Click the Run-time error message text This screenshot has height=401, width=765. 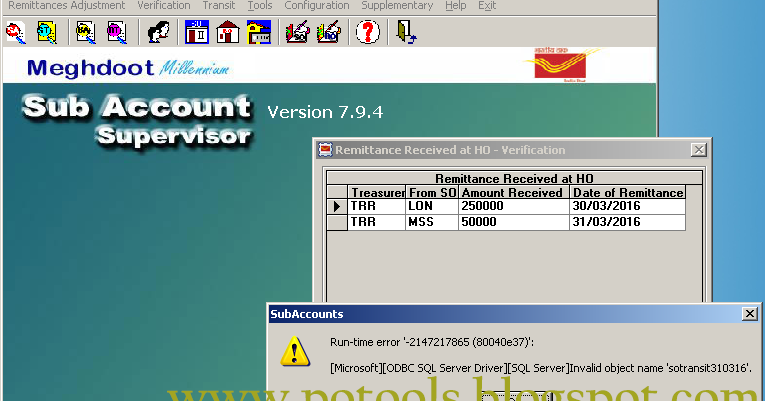[x=432, y=342]
